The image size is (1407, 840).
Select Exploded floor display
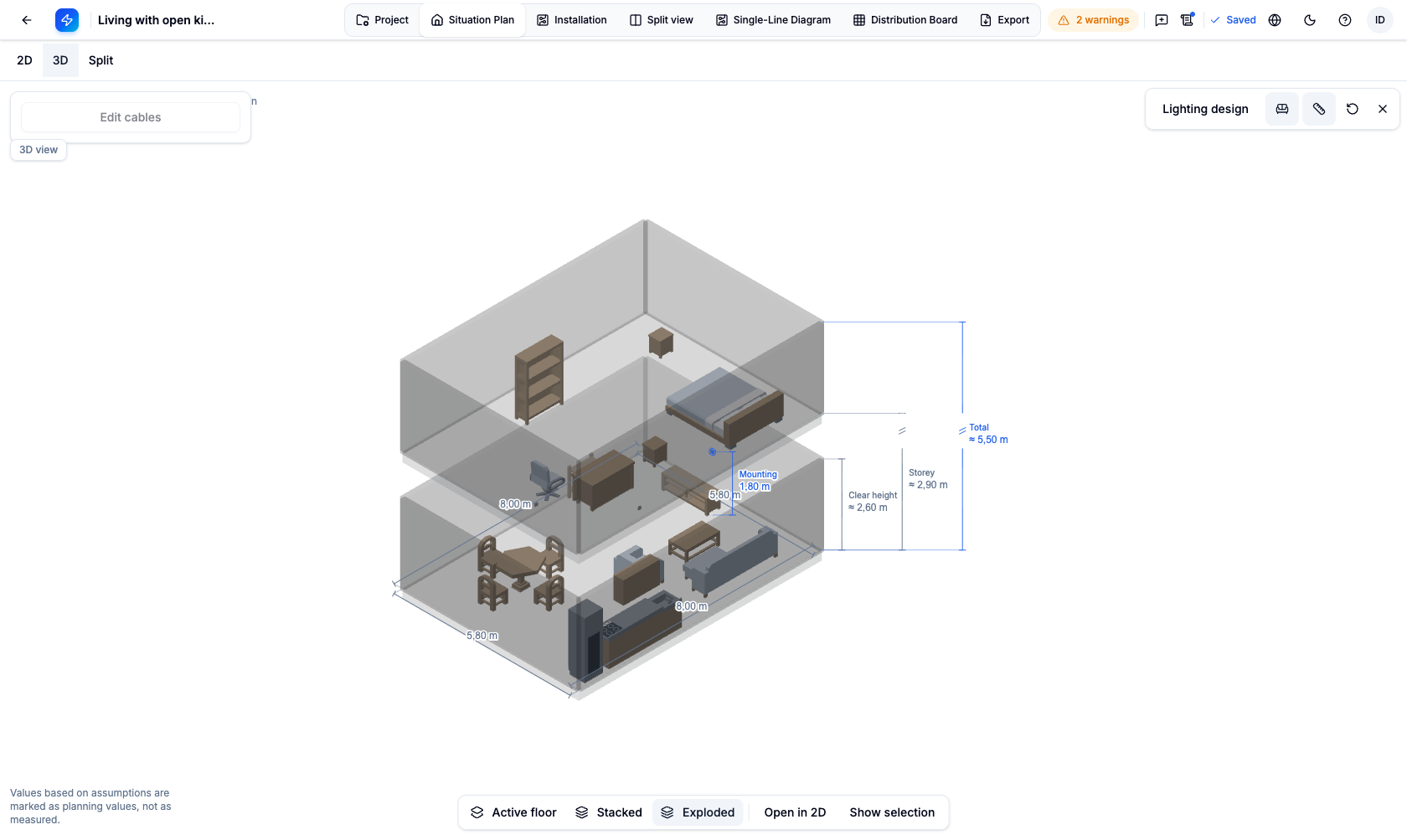tap(698, 812)
